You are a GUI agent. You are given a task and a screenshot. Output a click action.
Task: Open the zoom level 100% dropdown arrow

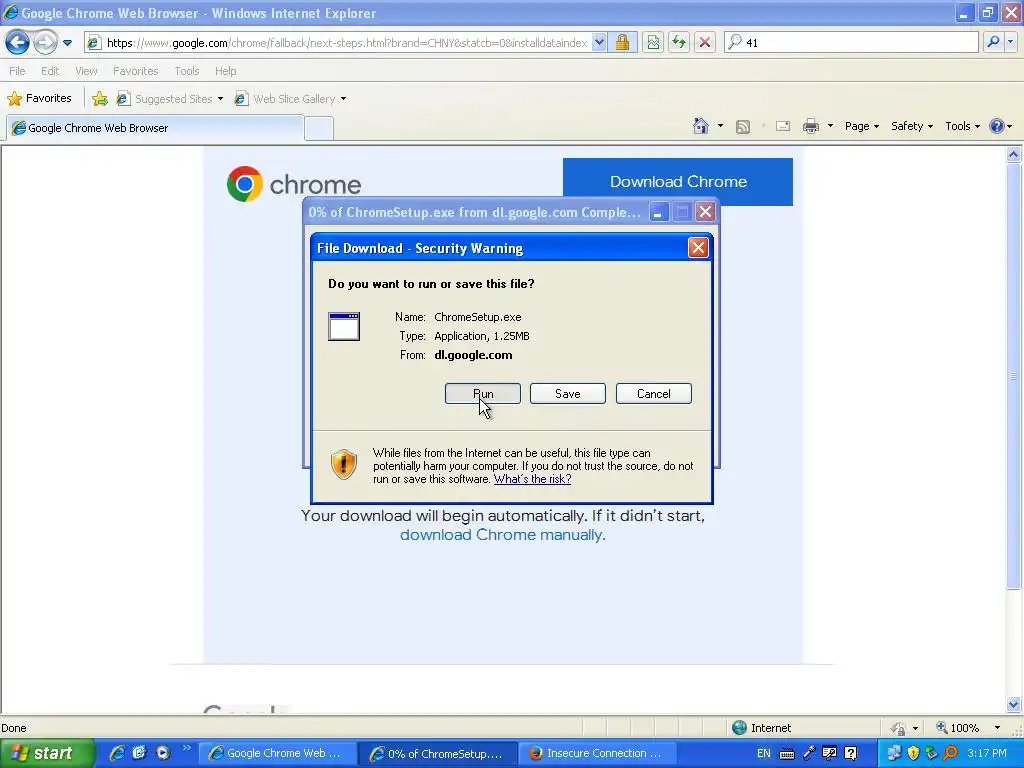click(997, 728)
